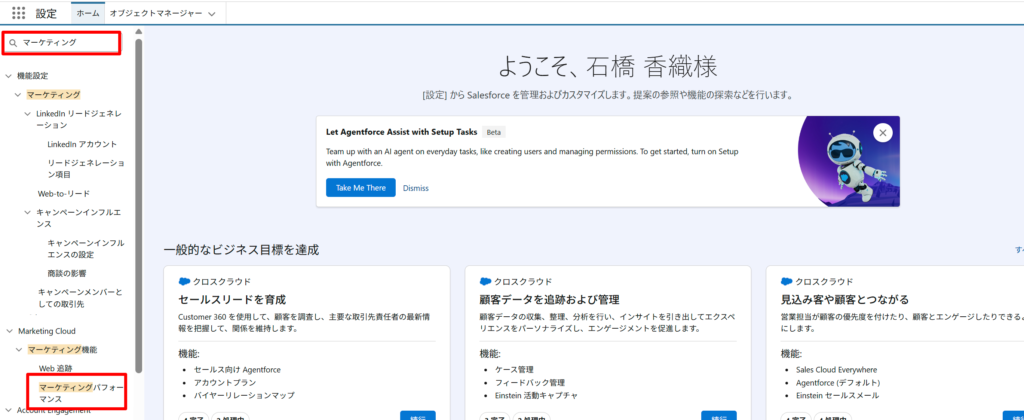
Task: Switch to the ホーム tab
Action: click(x=88, y=13)
